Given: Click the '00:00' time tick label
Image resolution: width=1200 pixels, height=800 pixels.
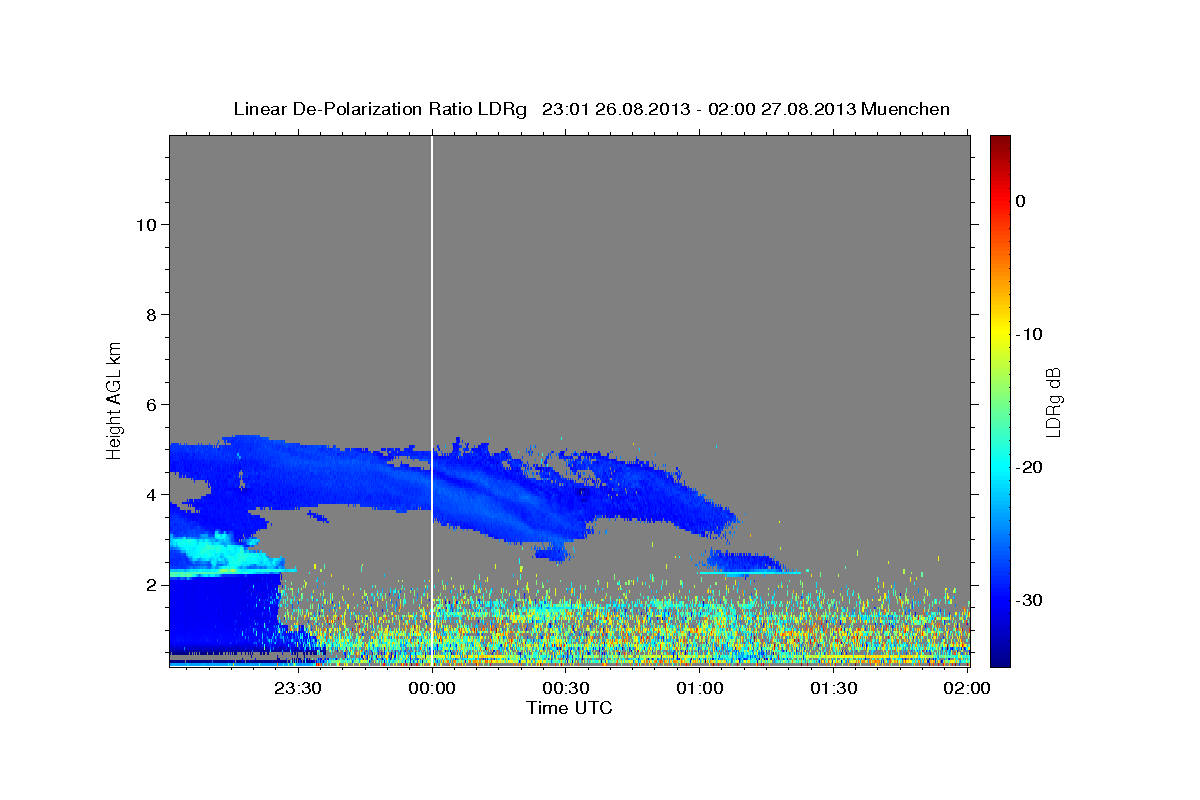Looking at the screenshot, I should tap(432, 688).
